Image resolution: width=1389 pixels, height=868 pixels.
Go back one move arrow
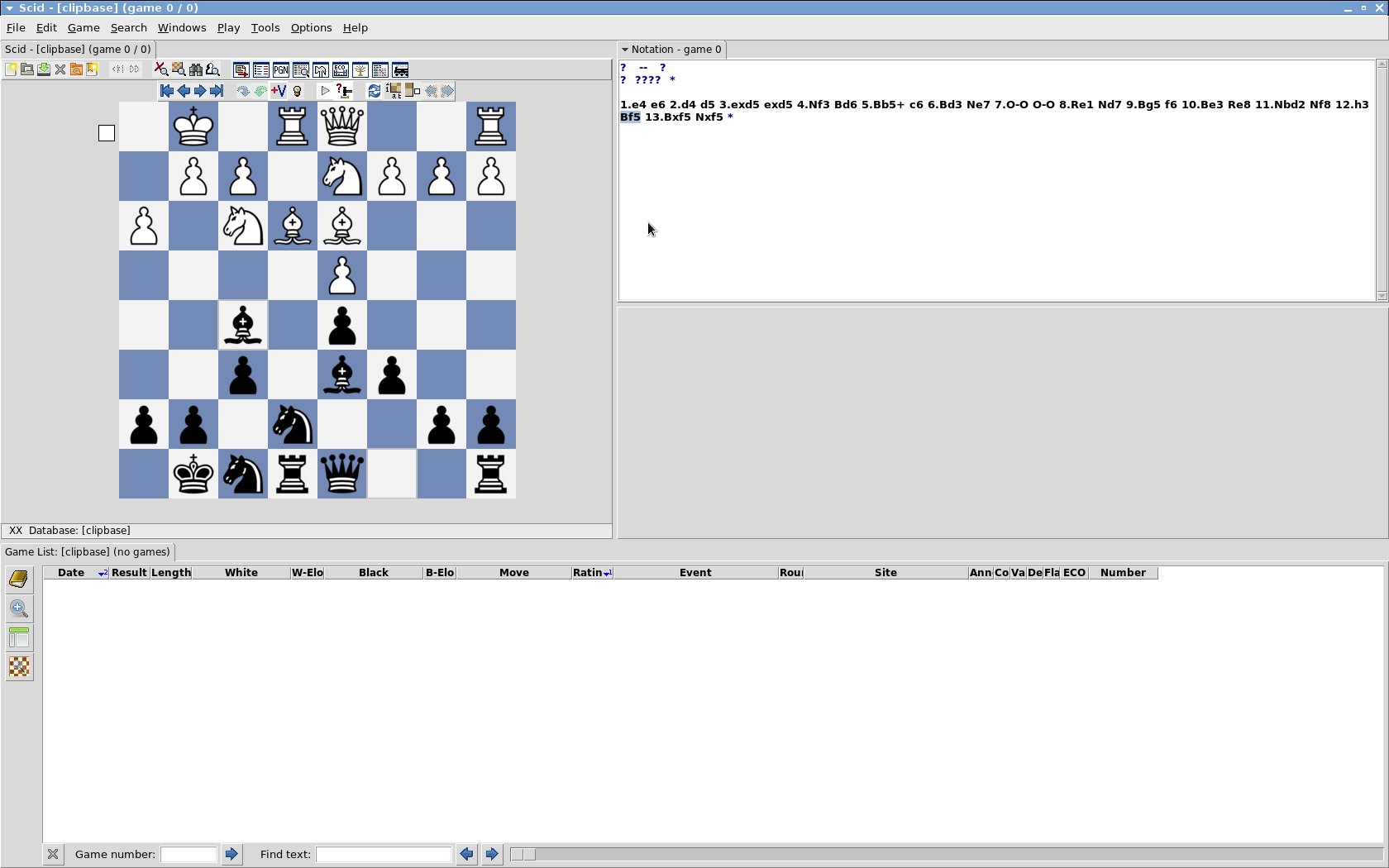point(184,91)
